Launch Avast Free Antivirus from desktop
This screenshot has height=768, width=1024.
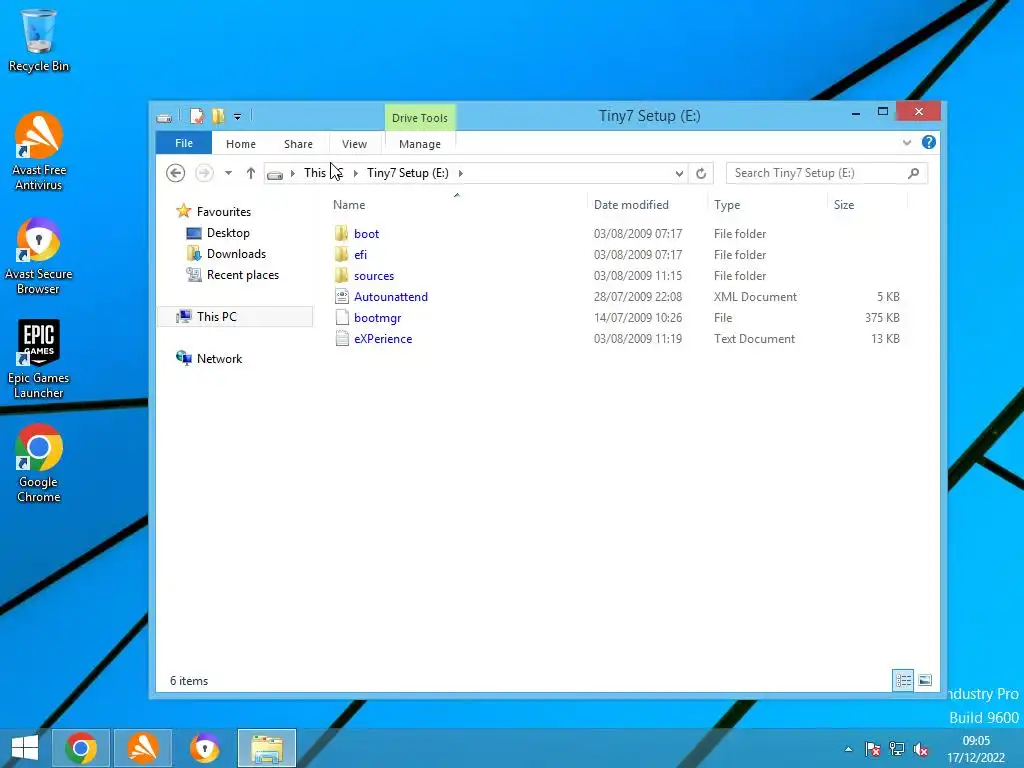[x=39, y=152]
